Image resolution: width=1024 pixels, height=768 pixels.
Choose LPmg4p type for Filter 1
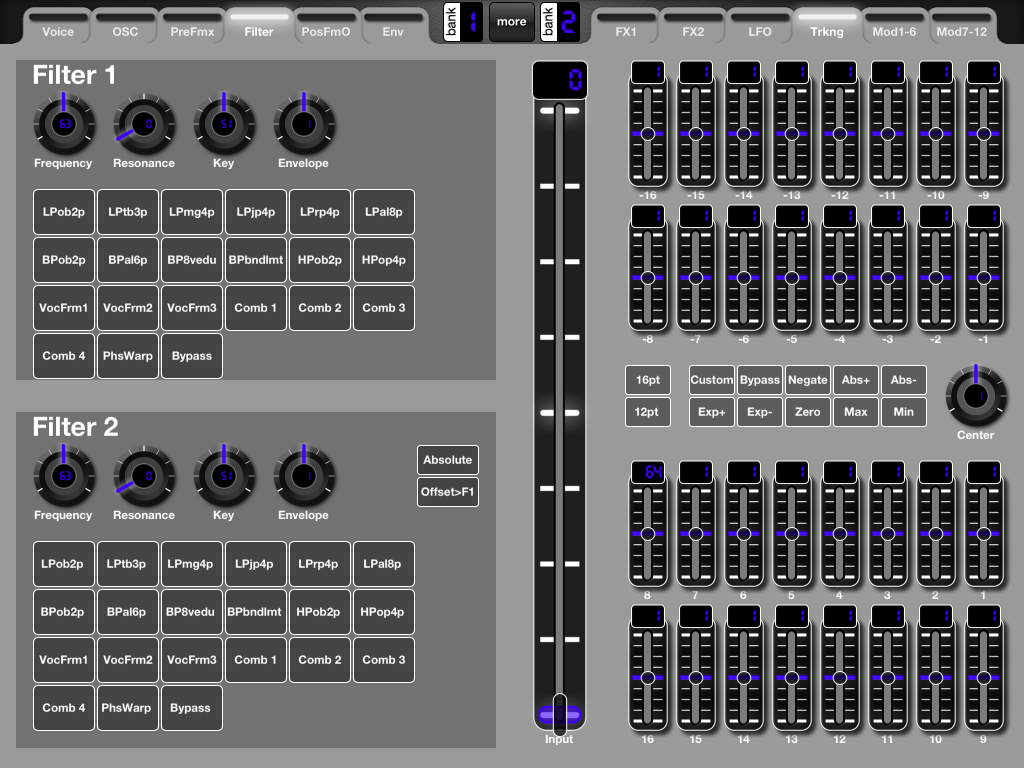192,212
